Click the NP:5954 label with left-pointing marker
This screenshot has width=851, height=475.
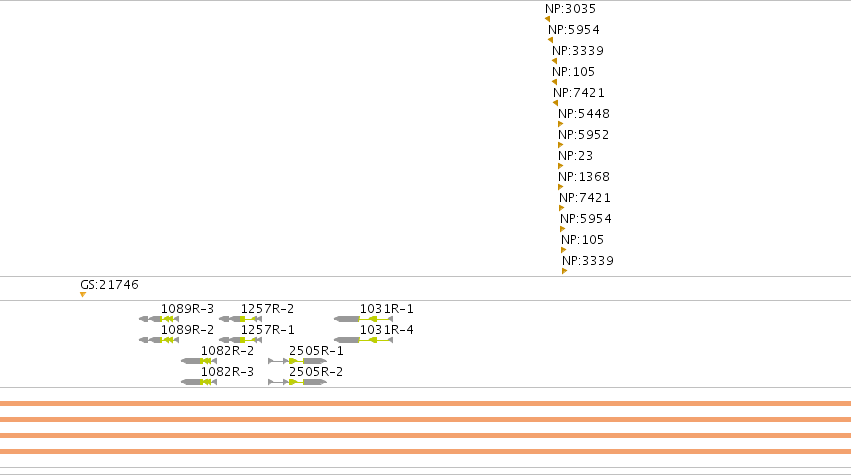(x=574, y=30)
